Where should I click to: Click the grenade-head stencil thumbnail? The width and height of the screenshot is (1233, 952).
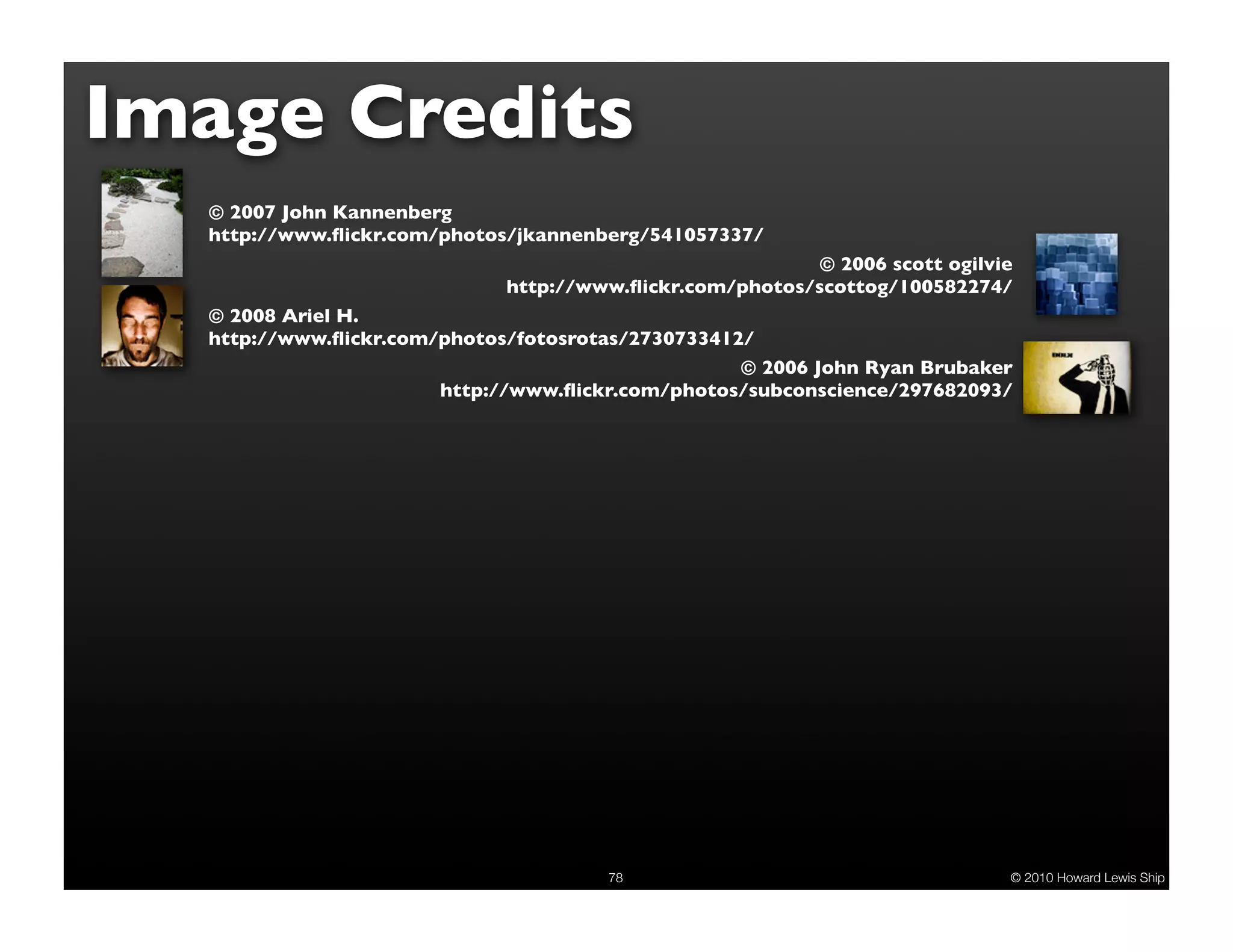(1076, 377)
